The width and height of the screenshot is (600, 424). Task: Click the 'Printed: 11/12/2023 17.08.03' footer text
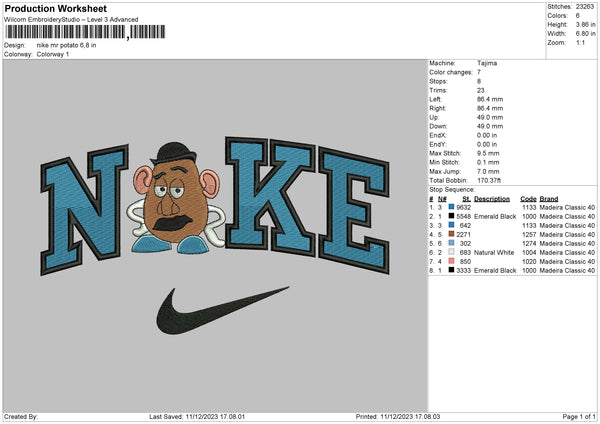click(x=398, y=416)
